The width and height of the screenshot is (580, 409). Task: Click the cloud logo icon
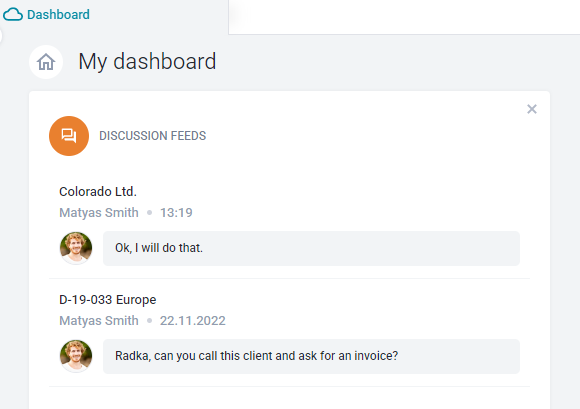pyautogui.click(x=13, y=14)
